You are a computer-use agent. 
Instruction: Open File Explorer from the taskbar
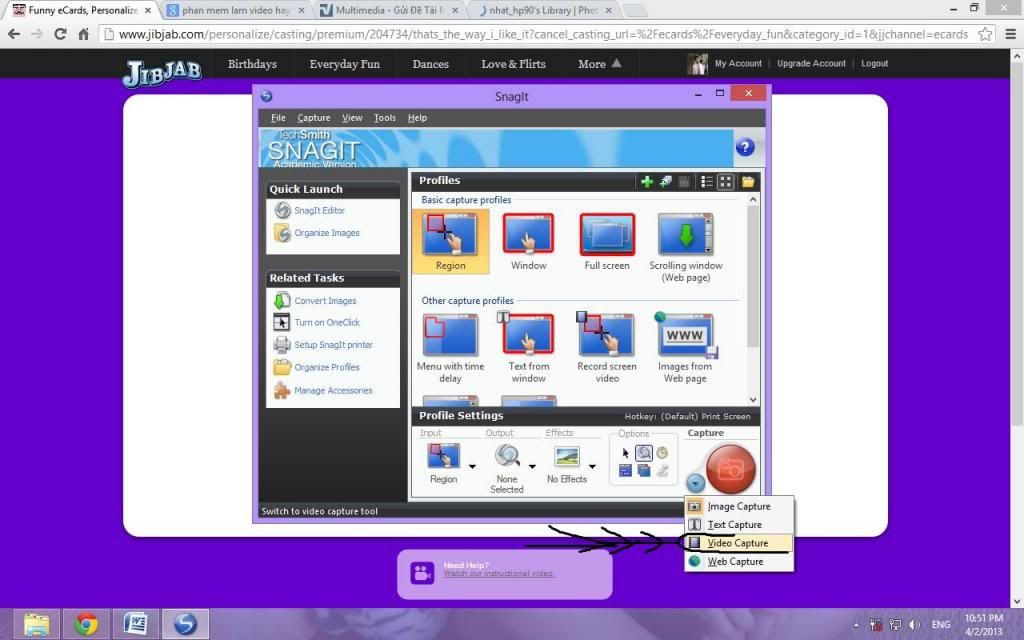coord(37,624)
